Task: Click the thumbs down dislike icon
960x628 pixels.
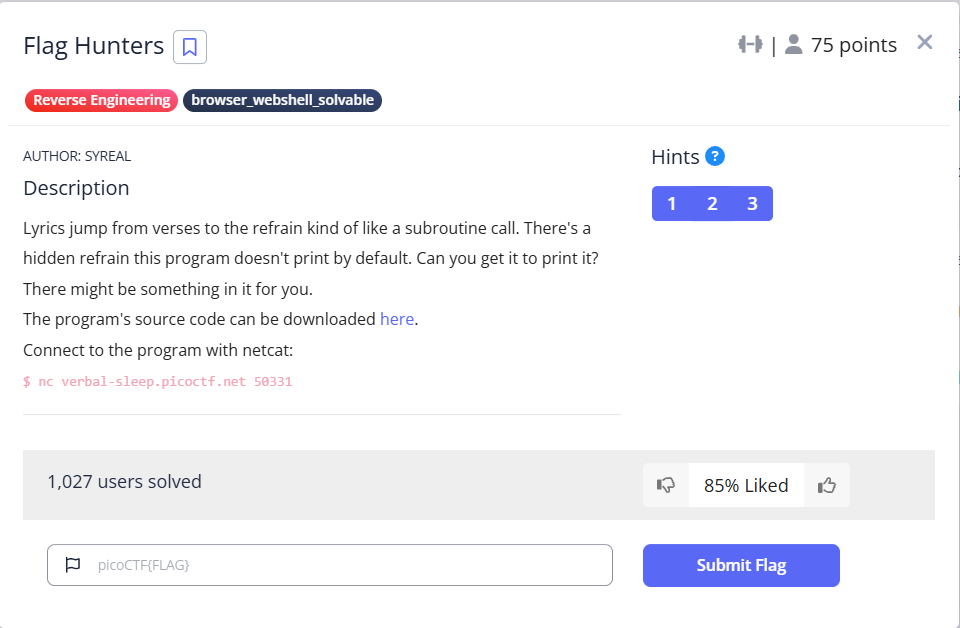Action: click(x=666, y=485)
